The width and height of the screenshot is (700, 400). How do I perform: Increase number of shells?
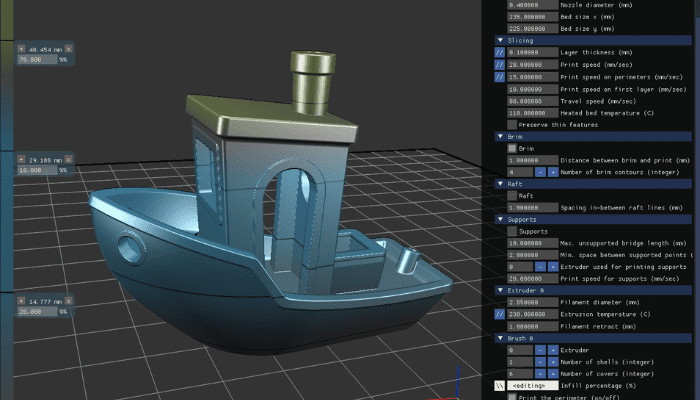553,362
